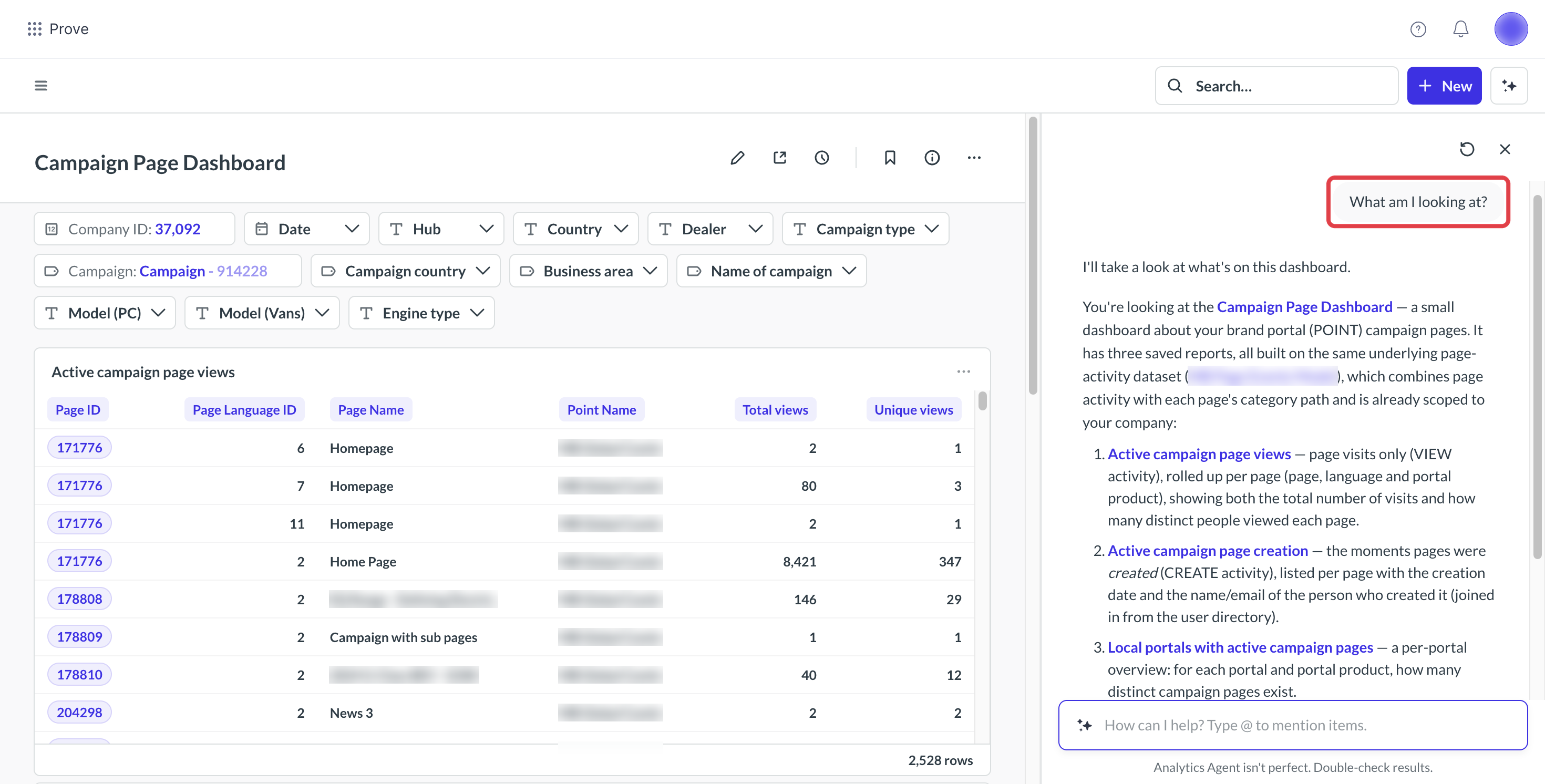Image resolution: width=1545 pixels, height=784 pixels.
Task: Click the New button
Action: point(1444,86)
